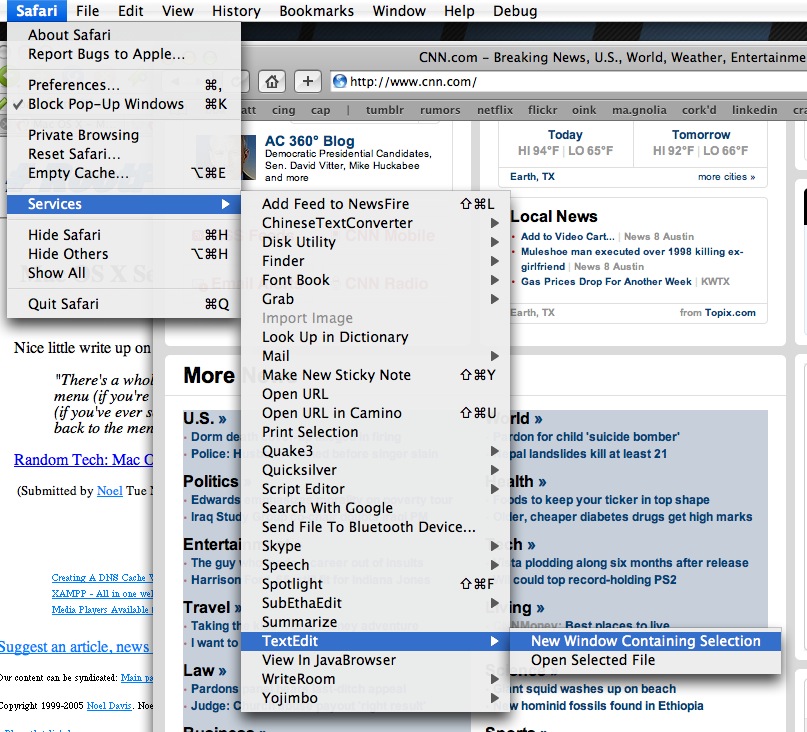Open the View menu

[x=178, y=11]
